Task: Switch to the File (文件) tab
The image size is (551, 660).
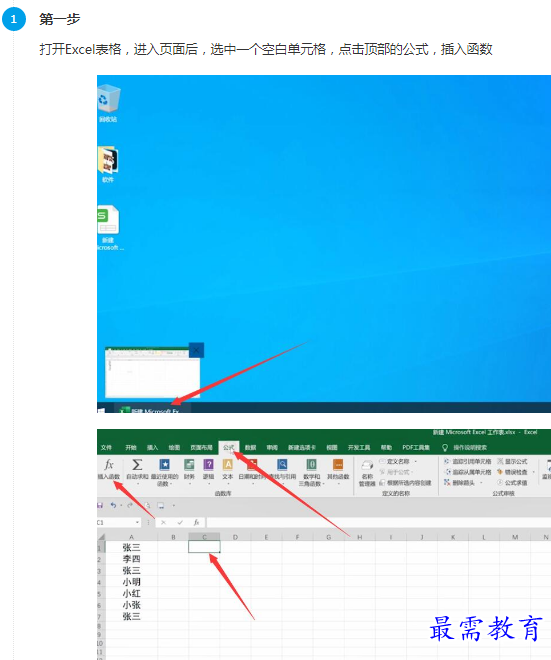Action: [x=106, y=447]
